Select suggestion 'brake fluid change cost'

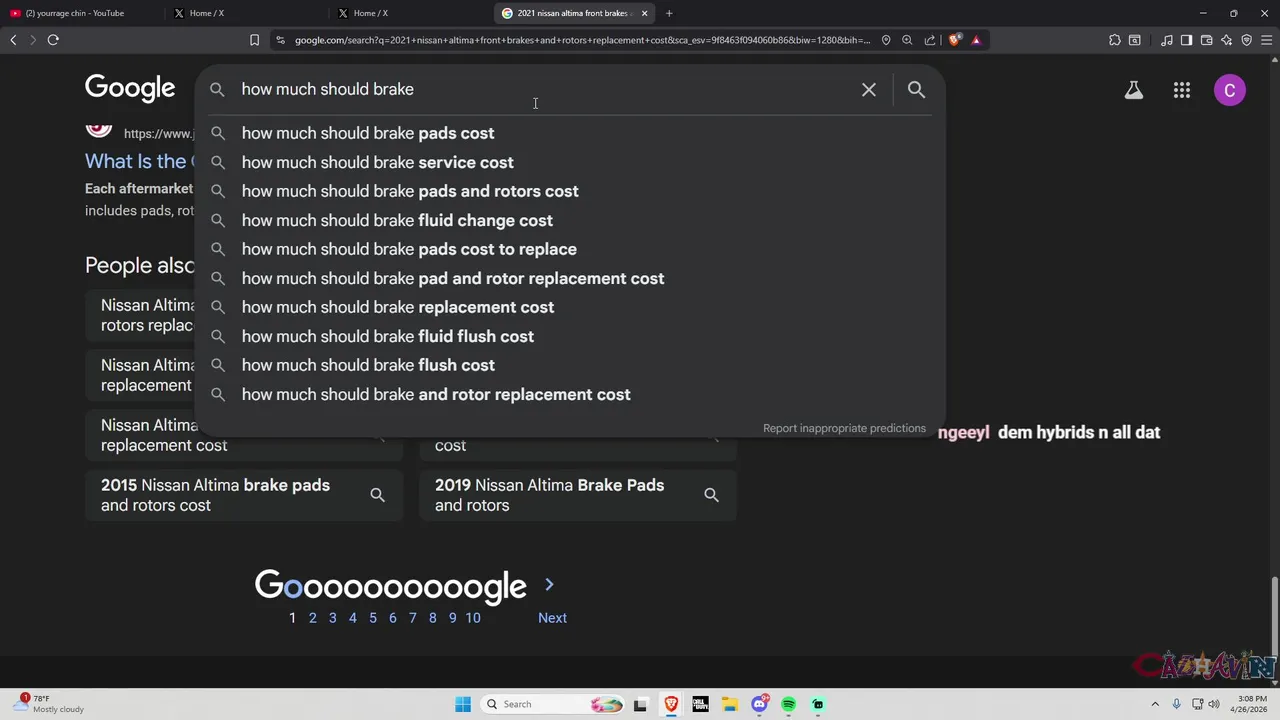click(570, 220)
